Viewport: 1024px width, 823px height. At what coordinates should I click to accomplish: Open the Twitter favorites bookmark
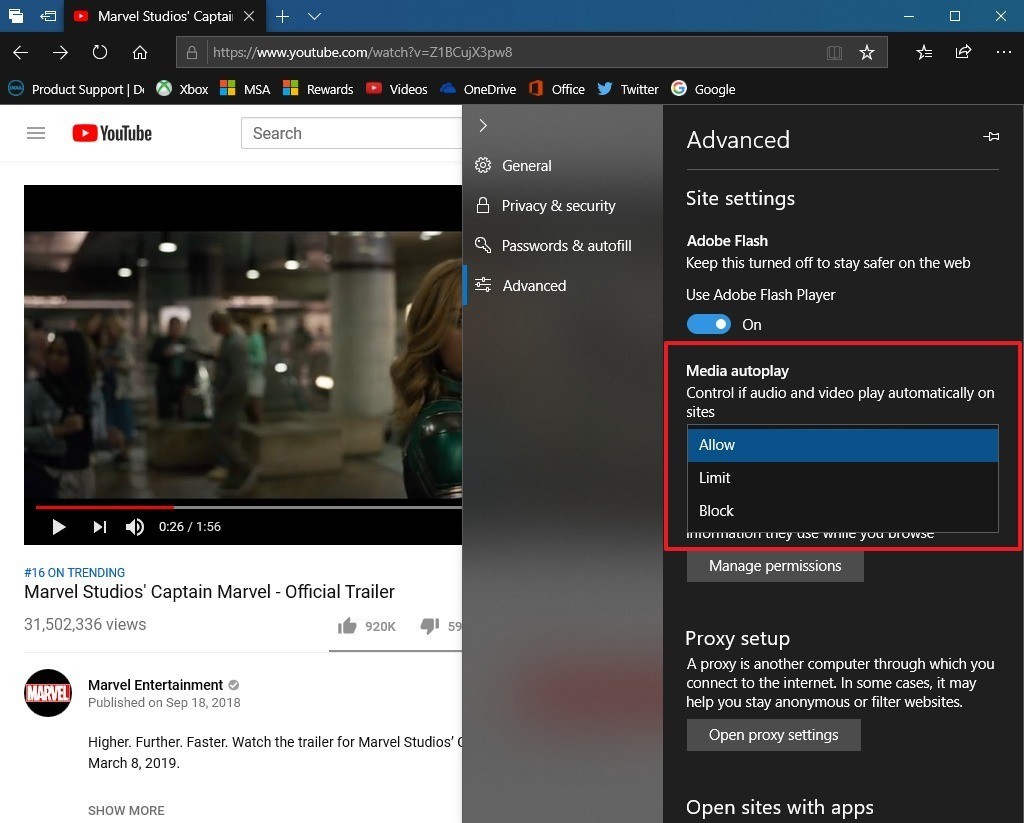pyautogui.click(x=628, y=89)
